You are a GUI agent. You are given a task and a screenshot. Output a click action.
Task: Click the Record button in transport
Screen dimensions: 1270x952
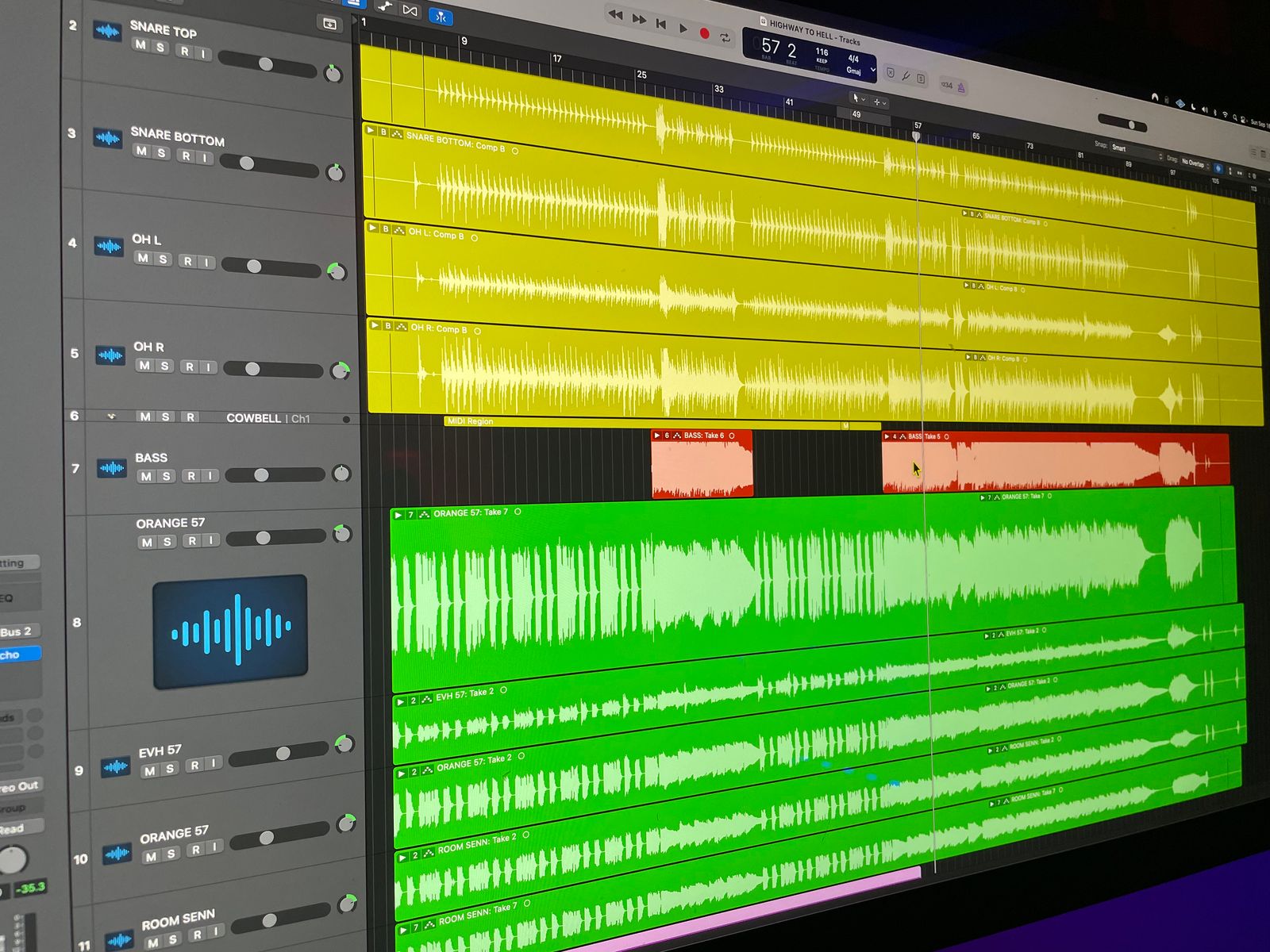703,33
